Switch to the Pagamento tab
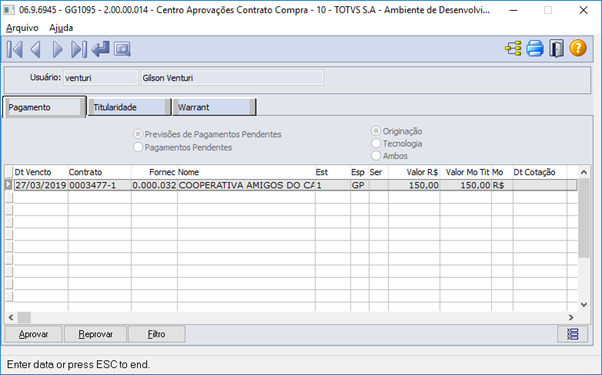Screen dimensions: 602x375 [44, 107]
